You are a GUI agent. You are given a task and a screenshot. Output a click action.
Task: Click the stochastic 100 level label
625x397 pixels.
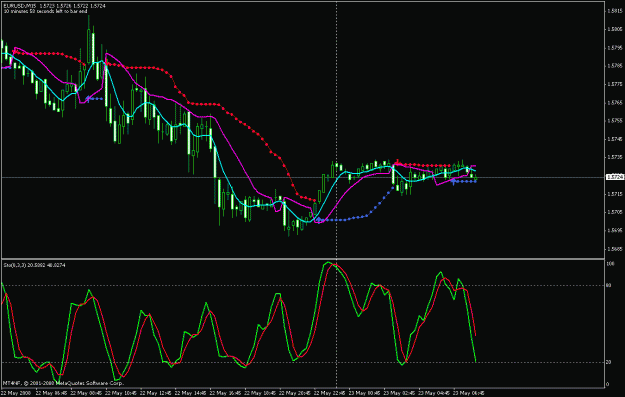point(610,264)
